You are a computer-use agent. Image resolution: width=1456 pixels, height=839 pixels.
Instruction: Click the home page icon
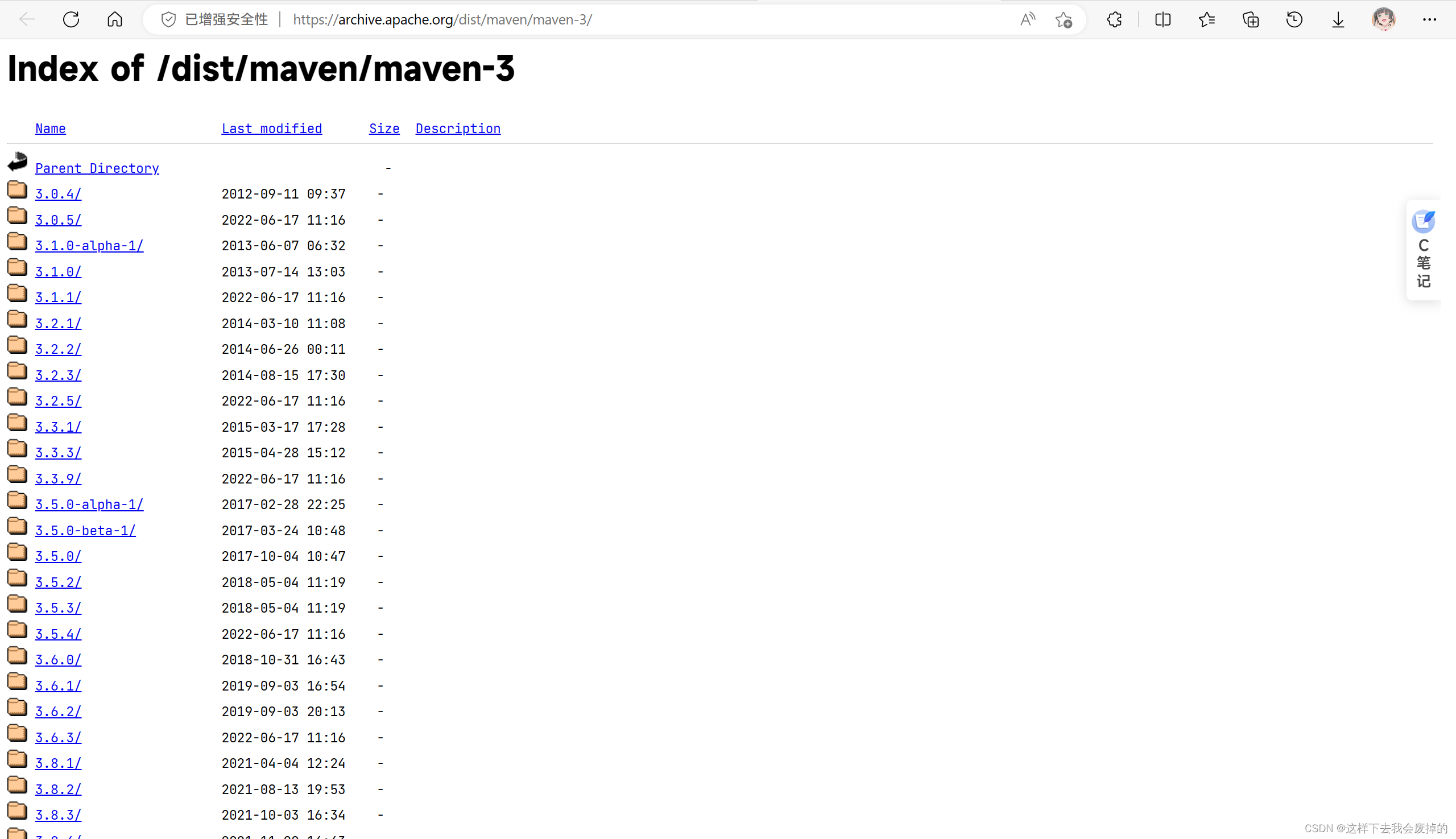(115, 19)
